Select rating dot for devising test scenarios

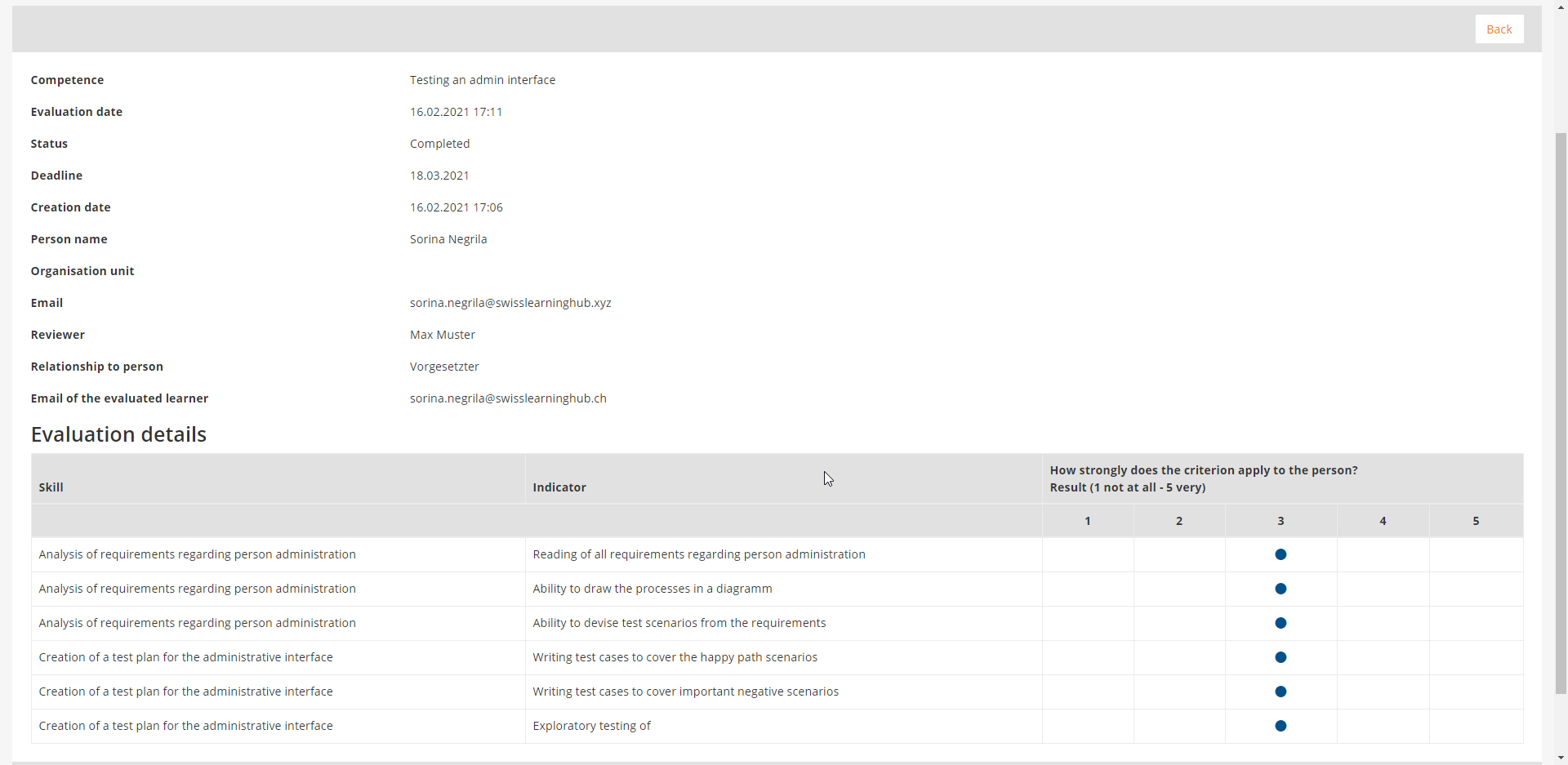tap(1281, 623)
